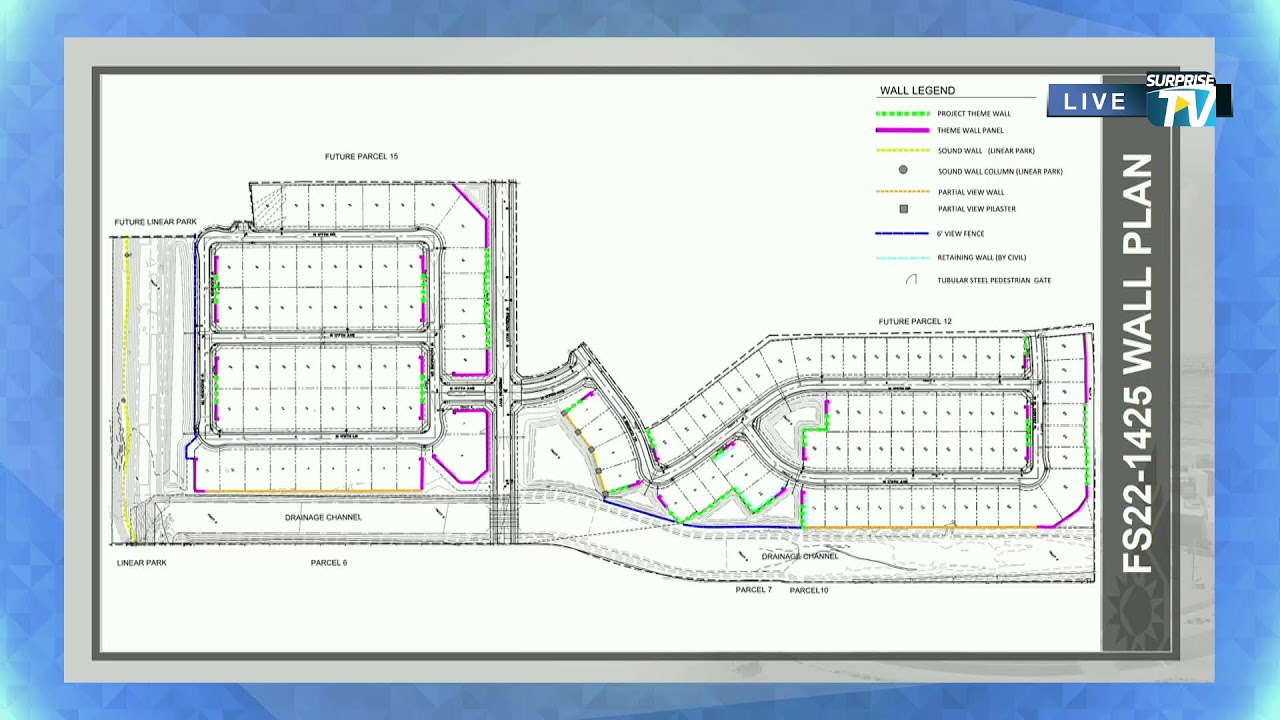Click the magenta Theme Wall Panel legend line
This screenshot has width=1280, height=720.
coord(903,130)
